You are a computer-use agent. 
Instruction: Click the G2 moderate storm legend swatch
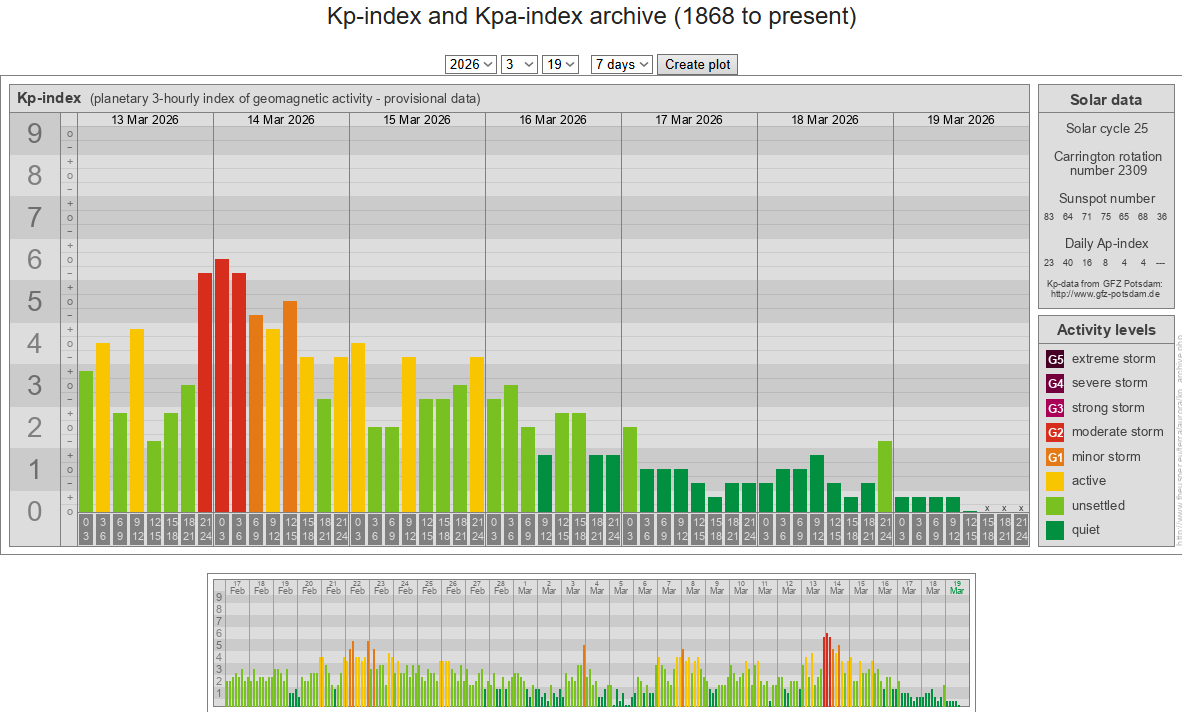[x=1055, y=432]
